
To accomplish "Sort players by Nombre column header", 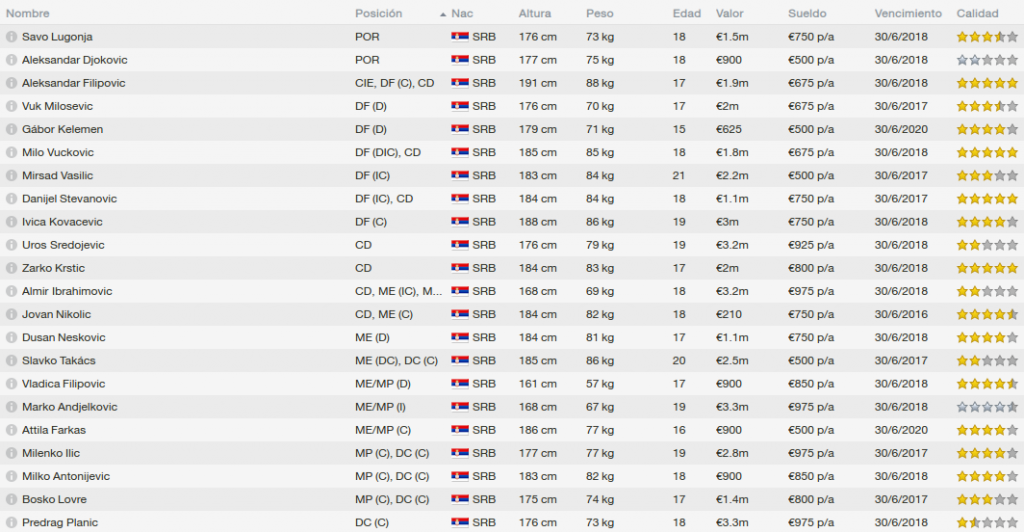I will point(27,14).
